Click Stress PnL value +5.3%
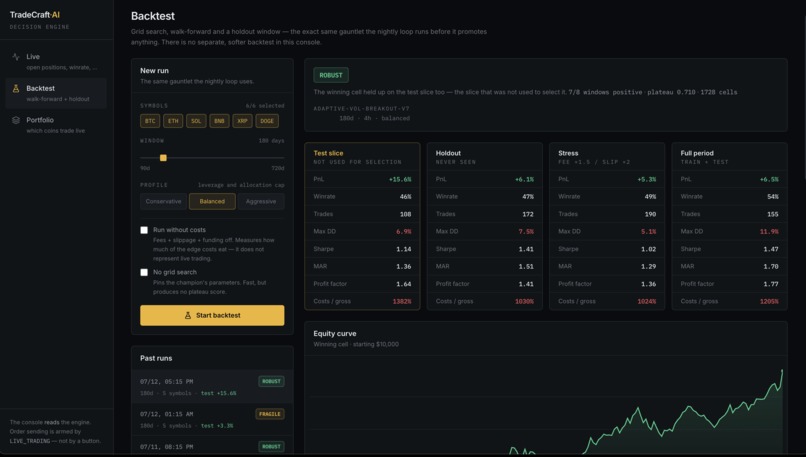This screenshot has width=806, height=457. tap(647, 179)
